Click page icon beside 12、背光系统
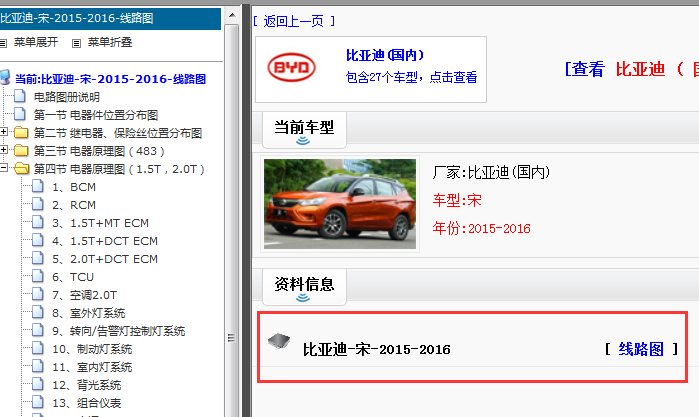The width and height of the screenshot is (699, 417). tap(38, 384)
